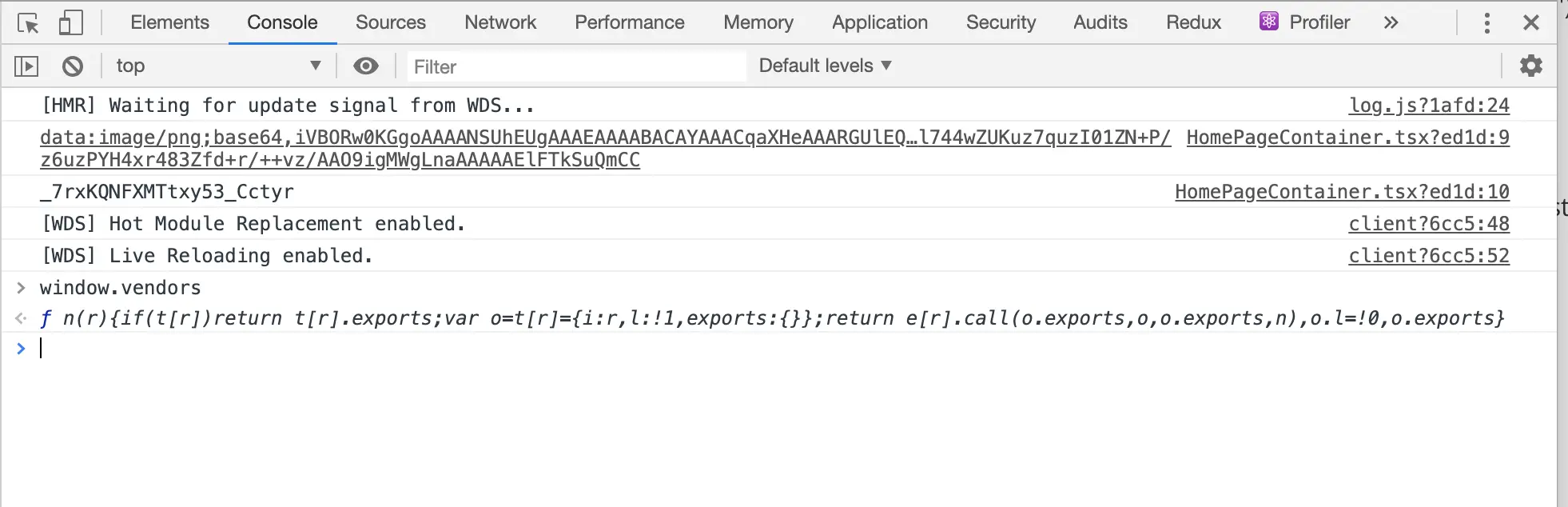
Task: Open the Sources tab
Action: tap(390, 22)
